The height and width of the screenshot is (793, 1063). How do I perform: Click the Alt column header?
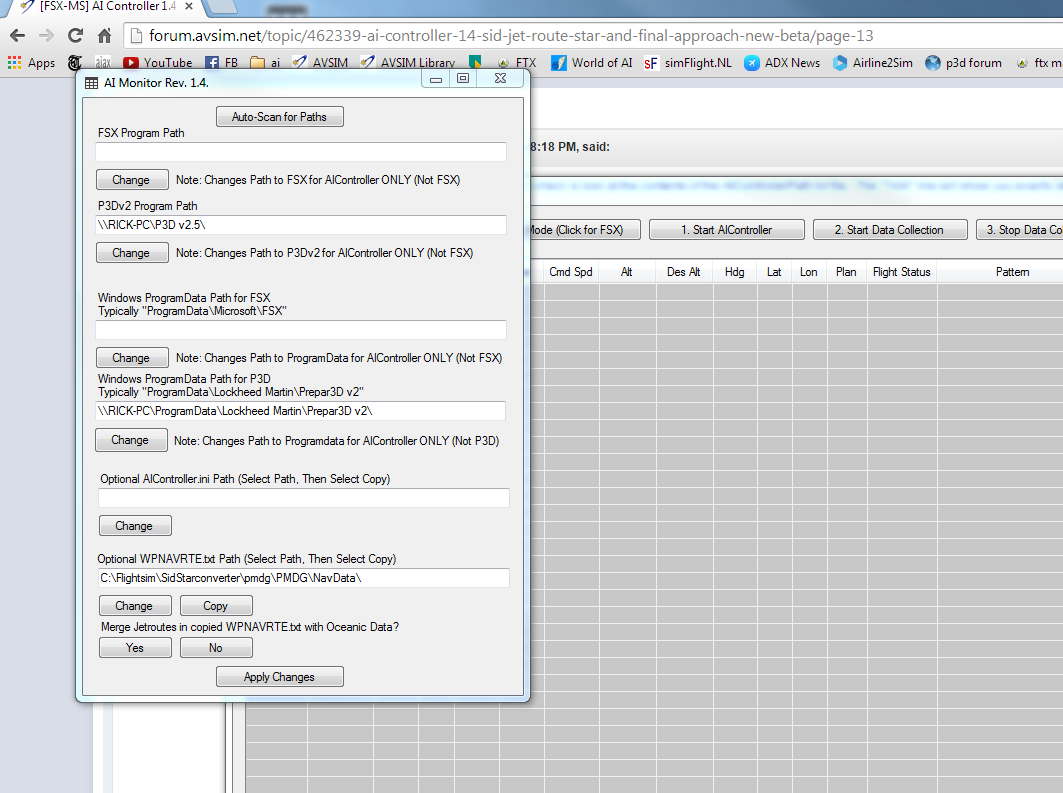click(x=627, y=272)
